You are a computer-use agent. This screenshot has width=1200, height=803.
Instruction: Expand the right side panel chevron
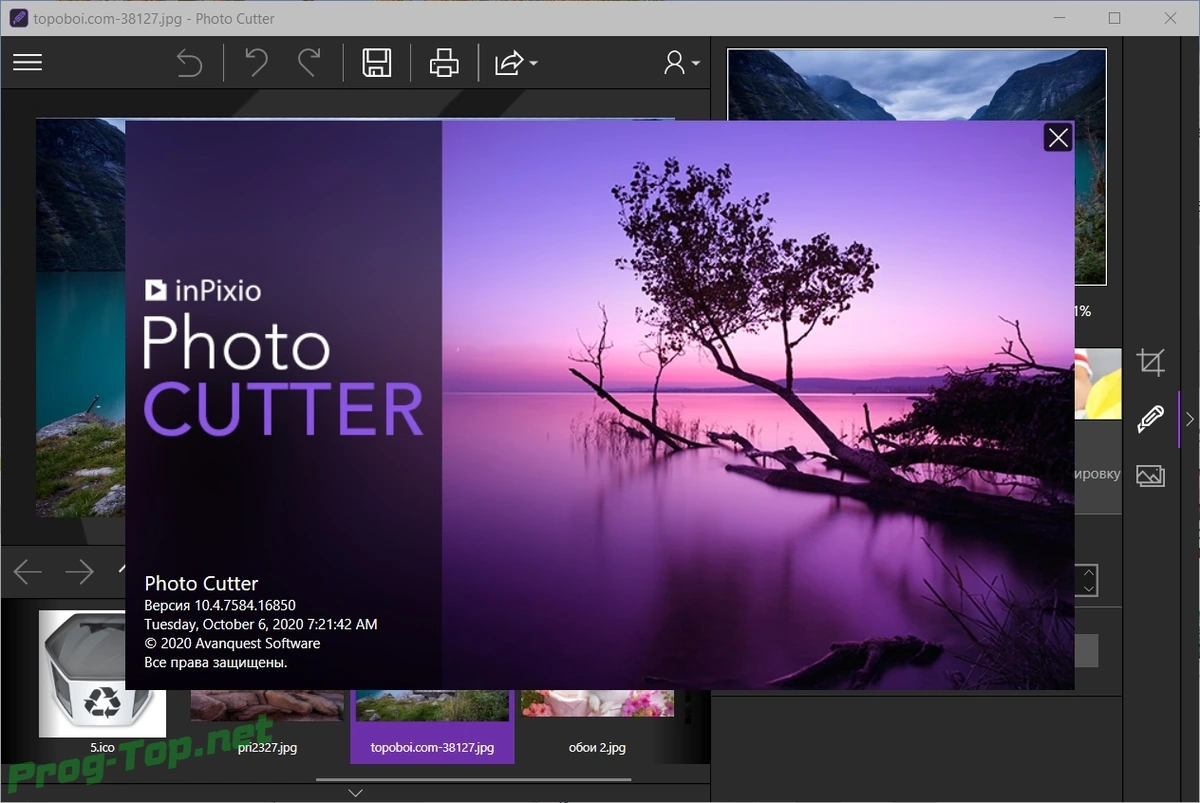(1190, 419)
